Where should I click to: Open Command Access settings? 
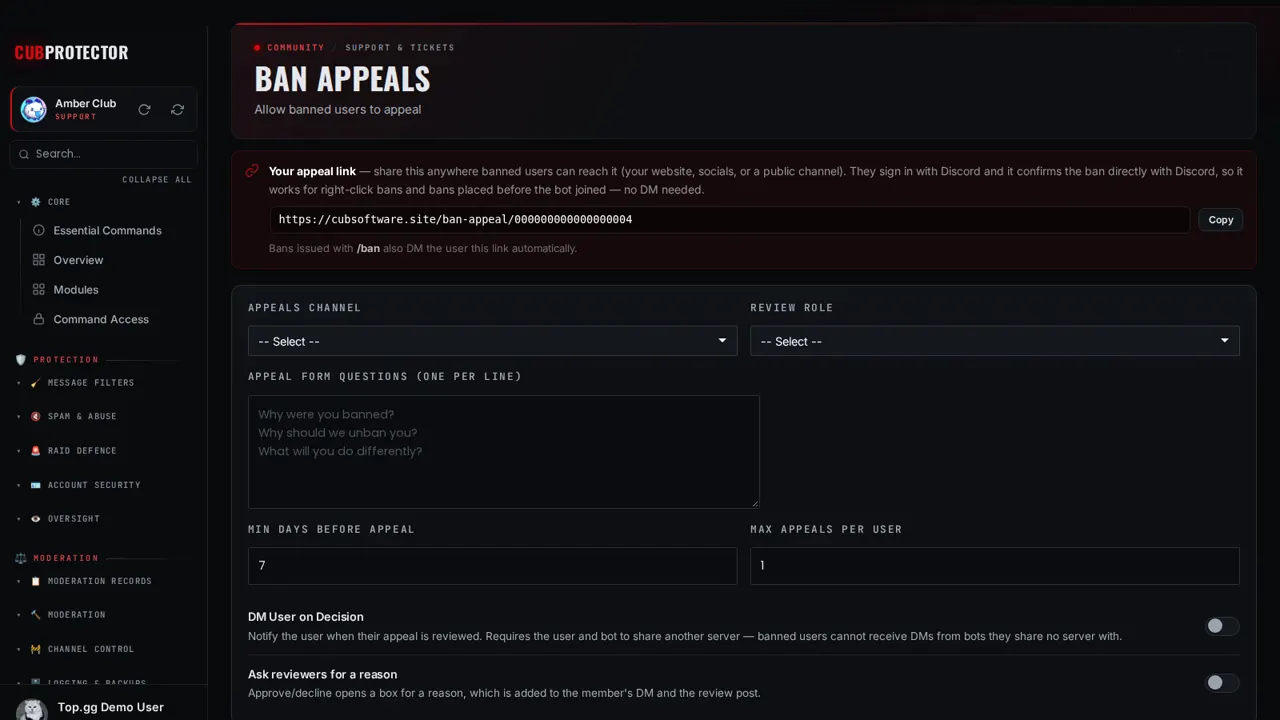(x=110, y=319)
